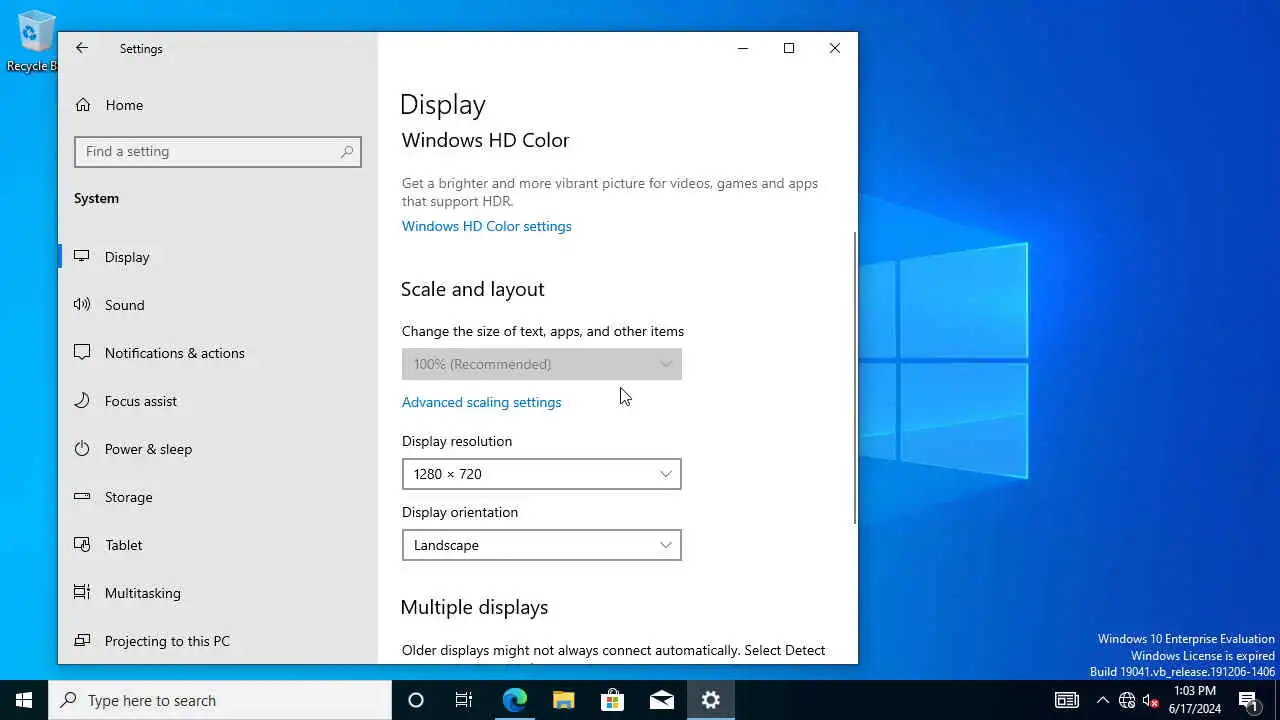Open Cortana from the taskbar

[416, 700]
